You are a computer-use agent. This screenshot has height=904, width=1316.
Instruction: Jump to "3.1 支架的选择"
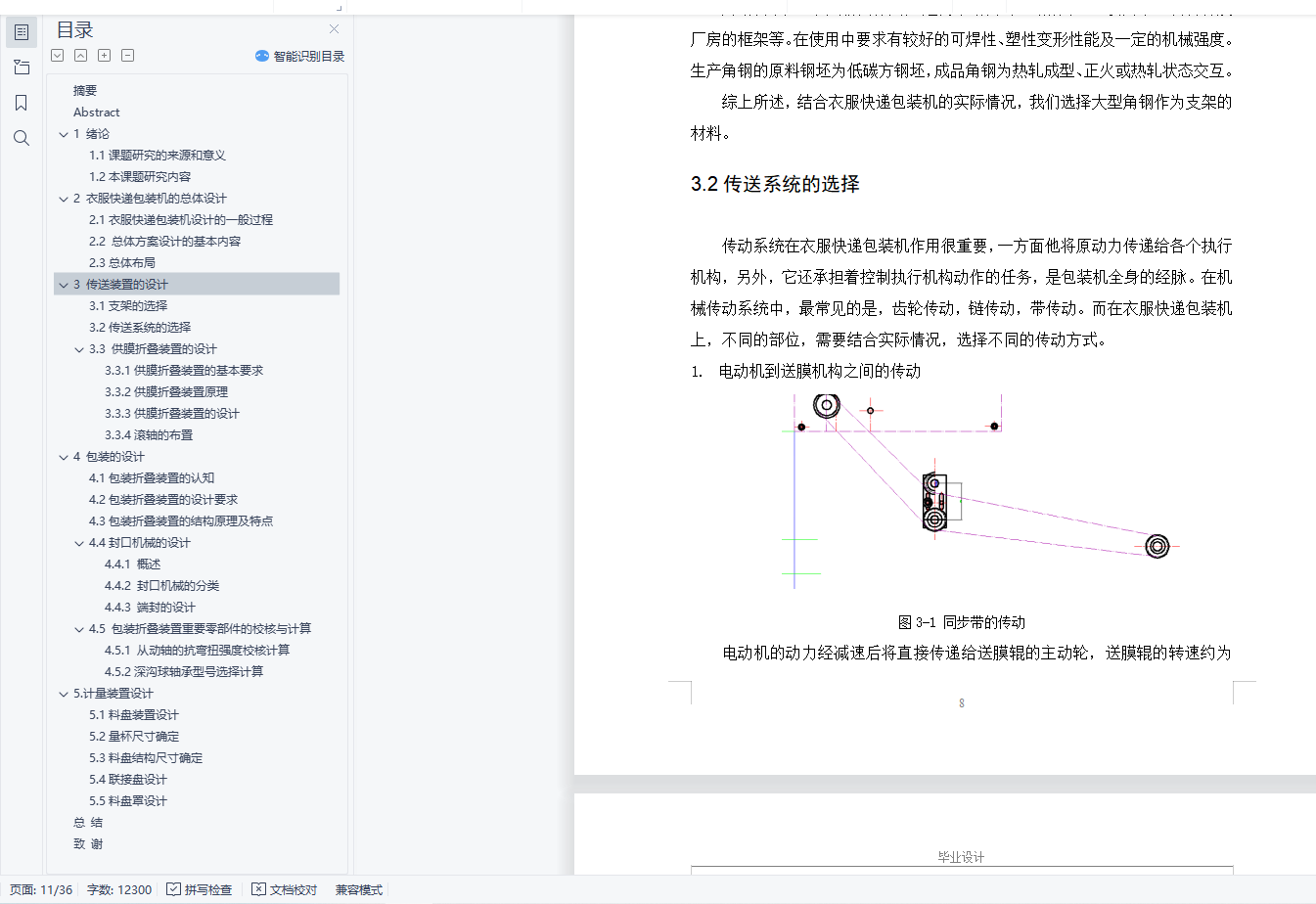tap(128, 306)
